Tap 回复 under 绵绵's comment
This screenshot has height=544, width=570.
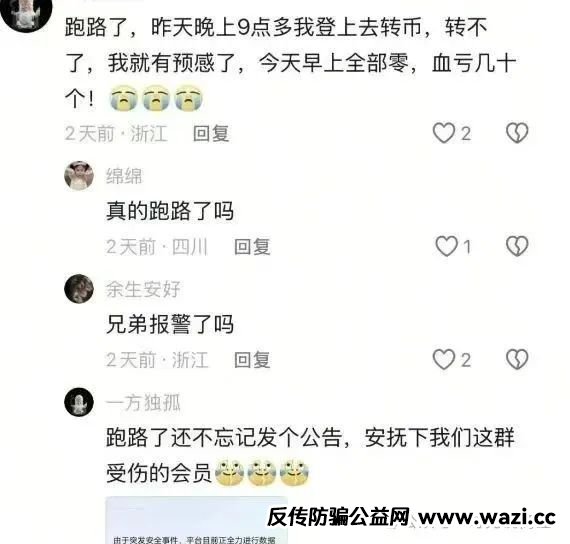(x=252, y=247)
